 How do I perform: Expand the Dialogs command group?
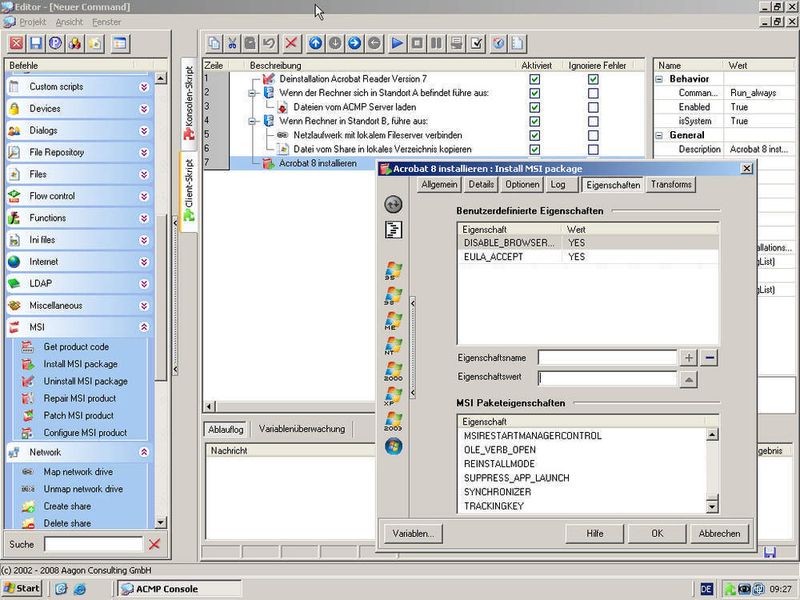coord(144,131)
